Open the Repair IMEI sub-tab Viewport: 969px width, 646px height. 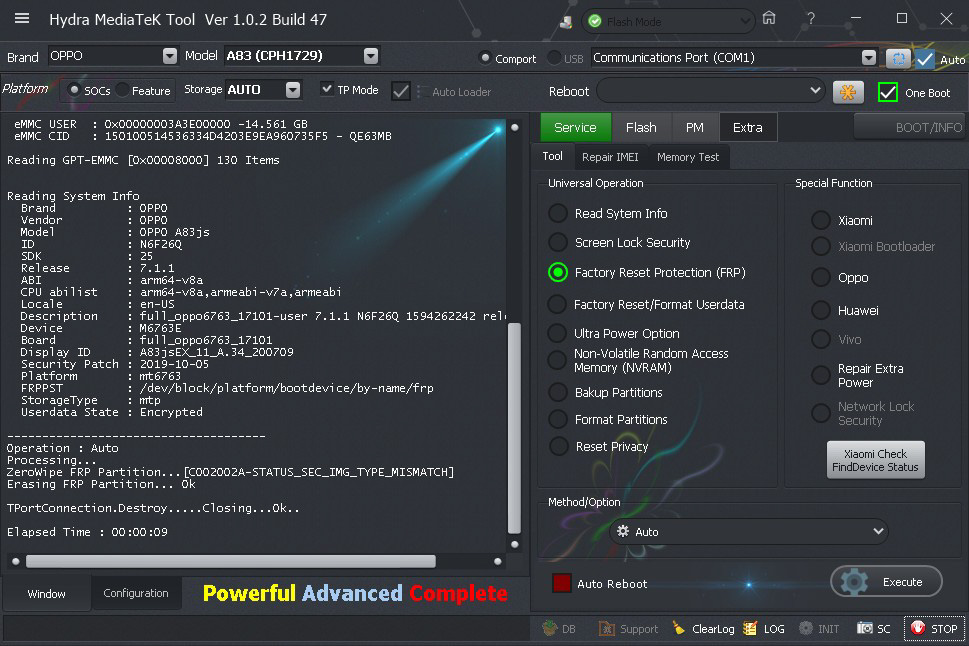[610, 157]
